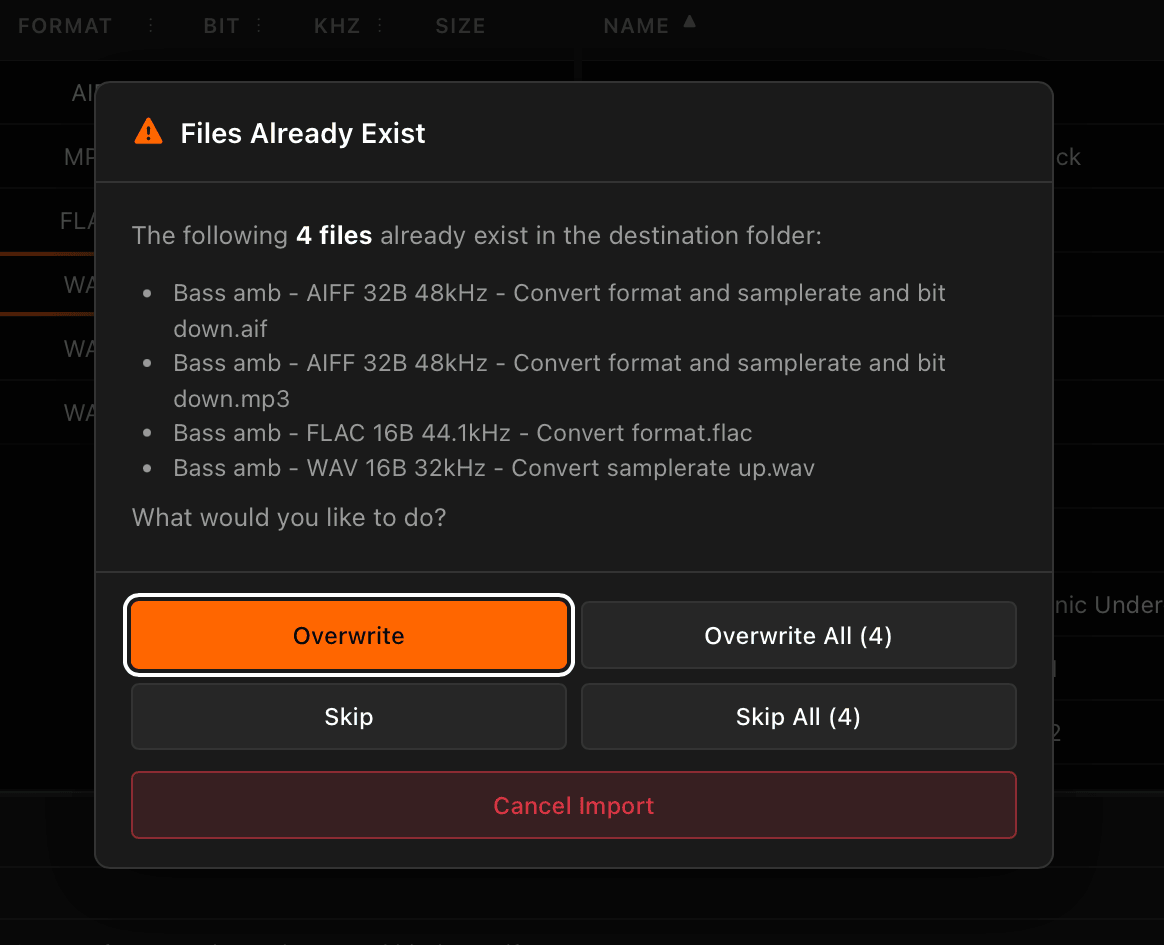Viewport: 1164px width, 945px height.
Task: Click the Overwrite button
Action: pyautogui.click(x=348, y=635)
